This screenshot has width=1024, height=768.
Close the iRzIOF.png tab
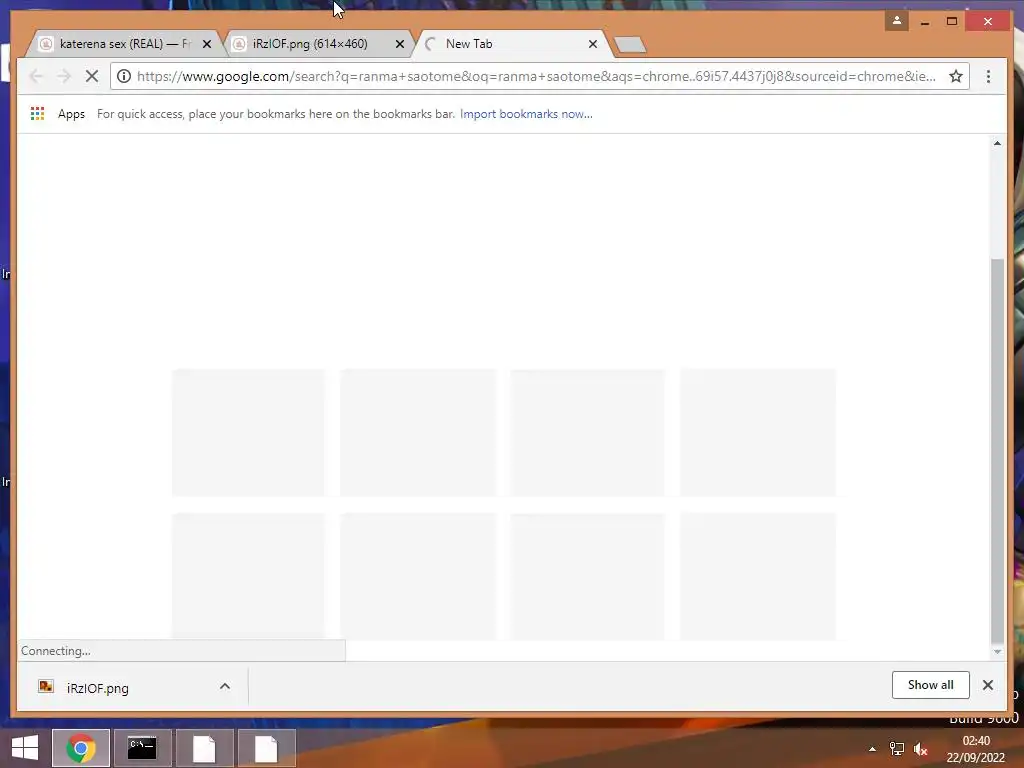pos(400,44)
